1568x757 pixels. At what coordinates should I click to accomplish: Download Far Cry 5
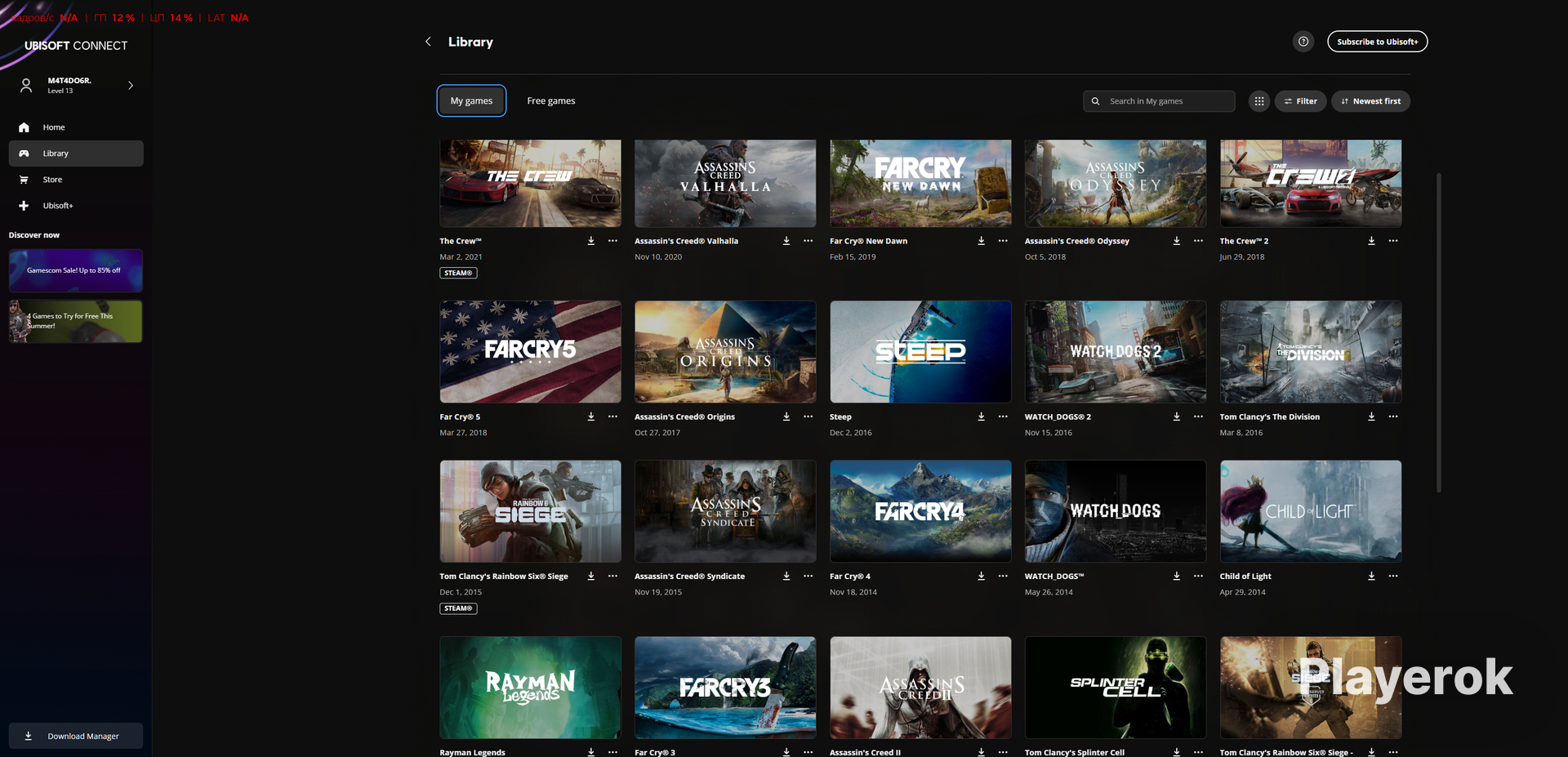click(x=591, y=416)
